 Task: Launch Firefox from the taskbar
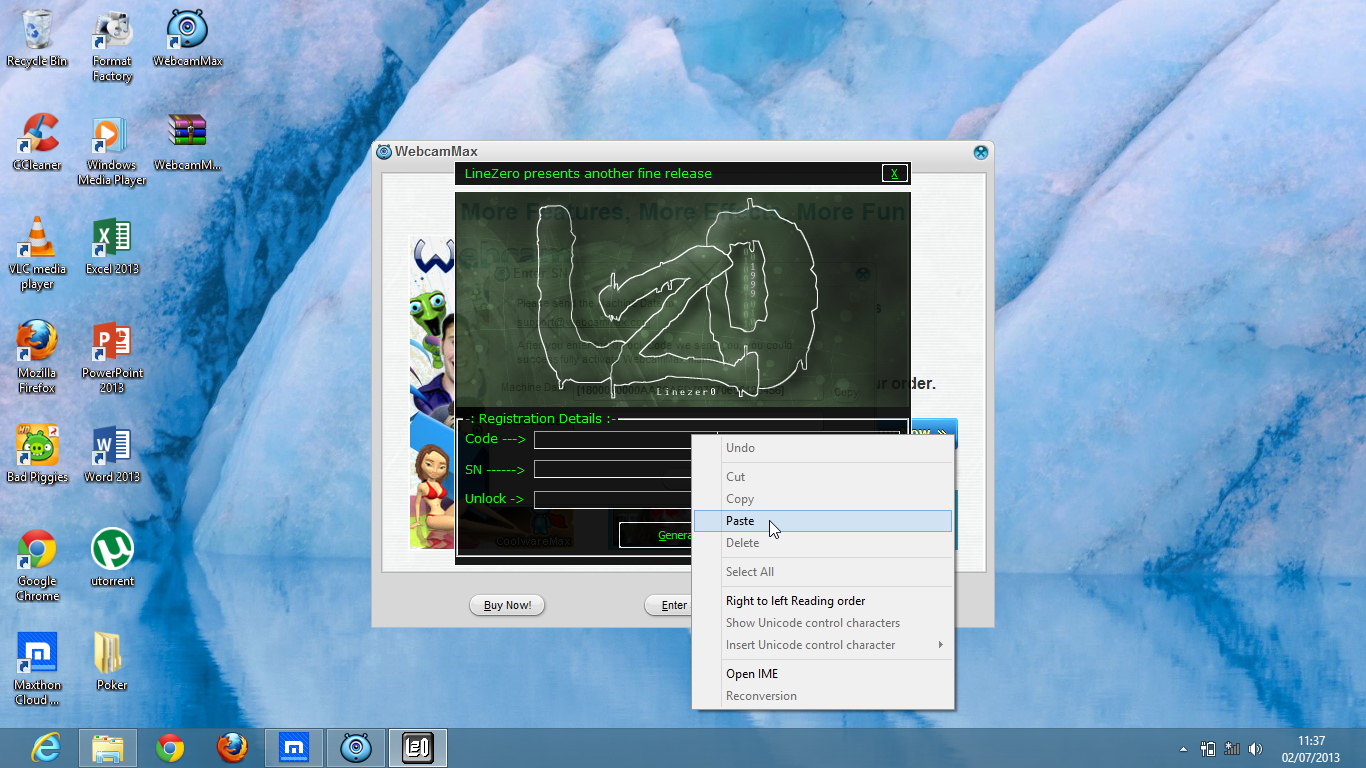tap(232, 748)
